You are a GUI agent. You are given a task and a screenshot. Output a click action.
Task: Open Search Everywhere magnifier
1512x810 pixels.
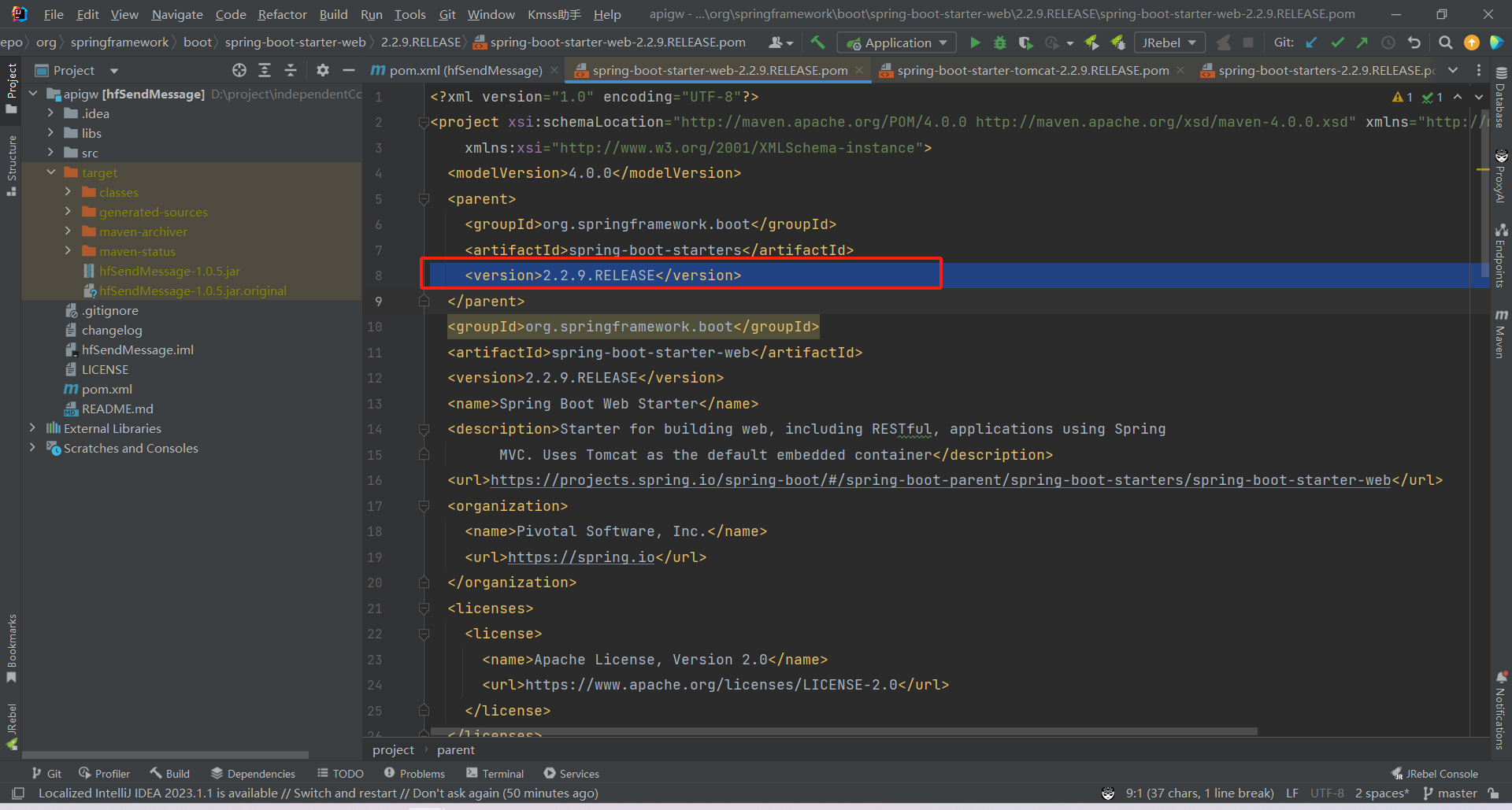coord(1445,43)
